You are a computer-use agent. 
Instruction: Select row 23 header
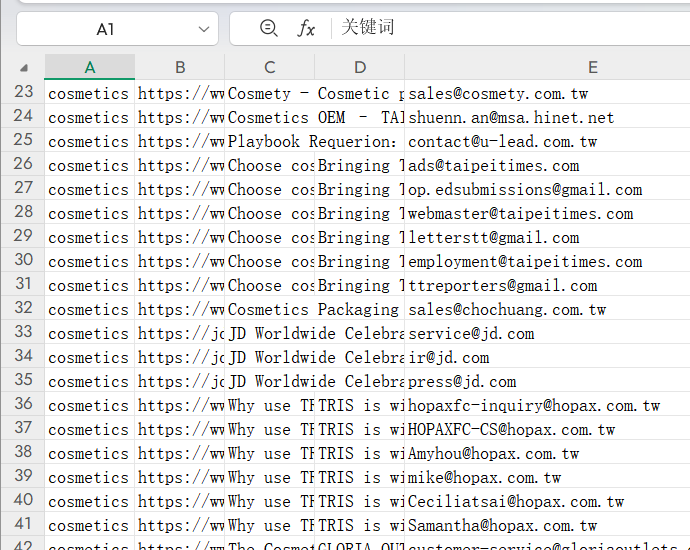[23, 92]
